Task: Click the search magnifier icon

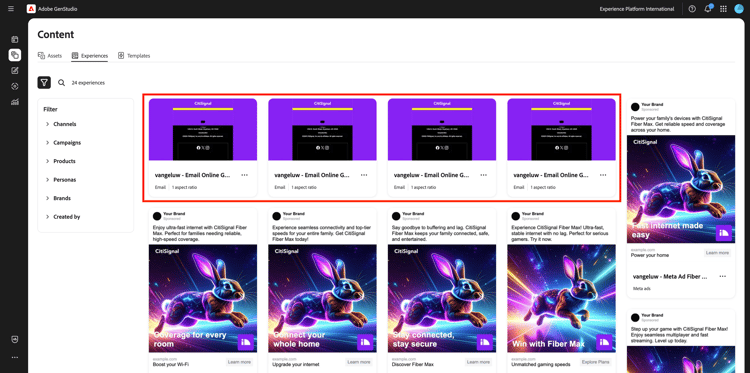Action: coord(61,82)
